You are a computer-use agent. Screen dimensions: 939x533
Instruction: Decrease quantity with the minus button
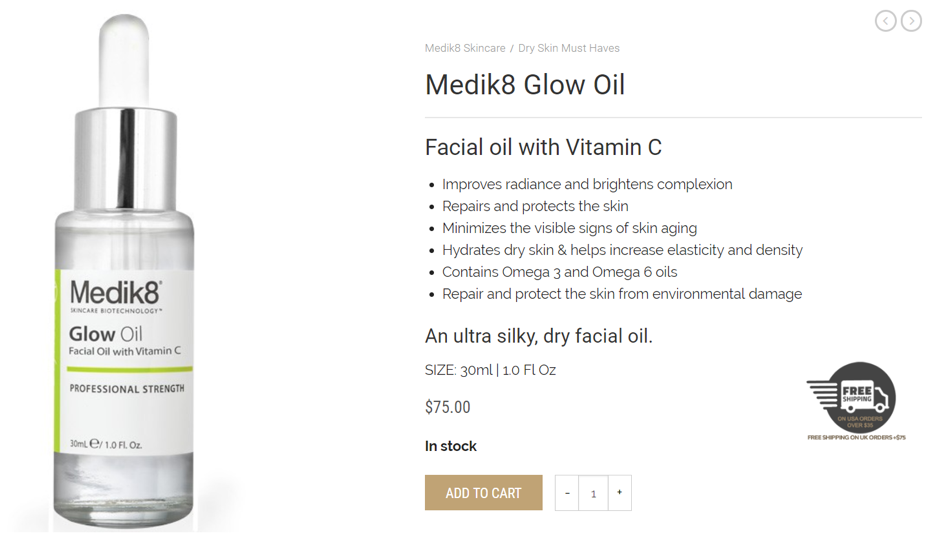pyautogui.click(x=567, y=493)
